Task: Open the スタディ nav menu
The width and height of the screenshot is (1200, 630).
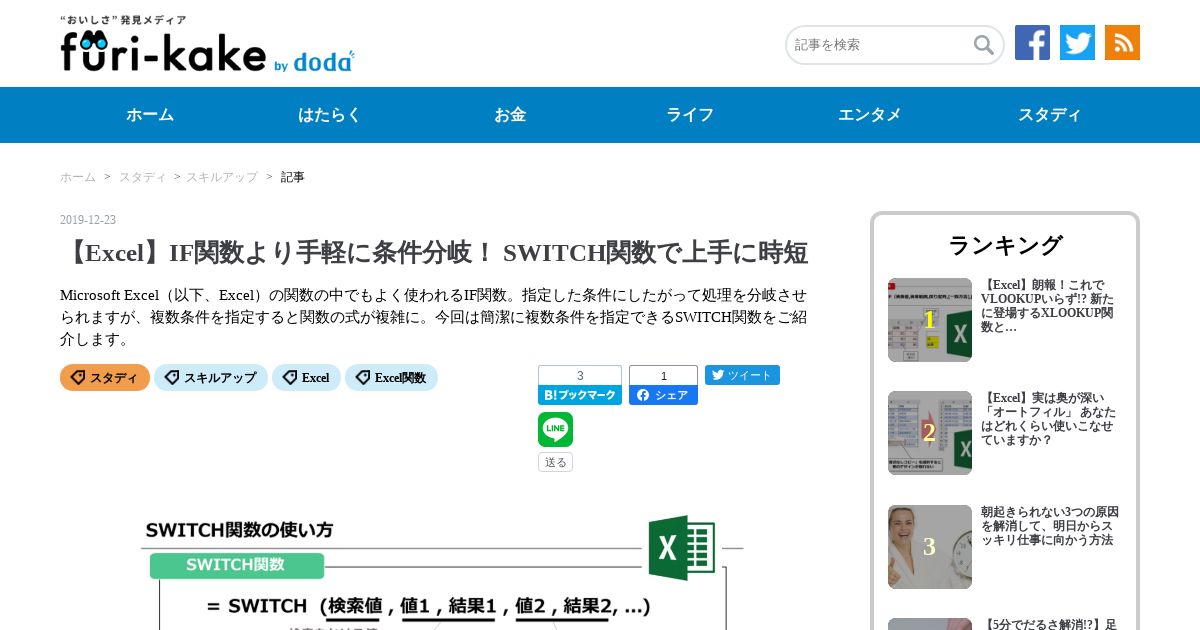Action: [1050, 115]
